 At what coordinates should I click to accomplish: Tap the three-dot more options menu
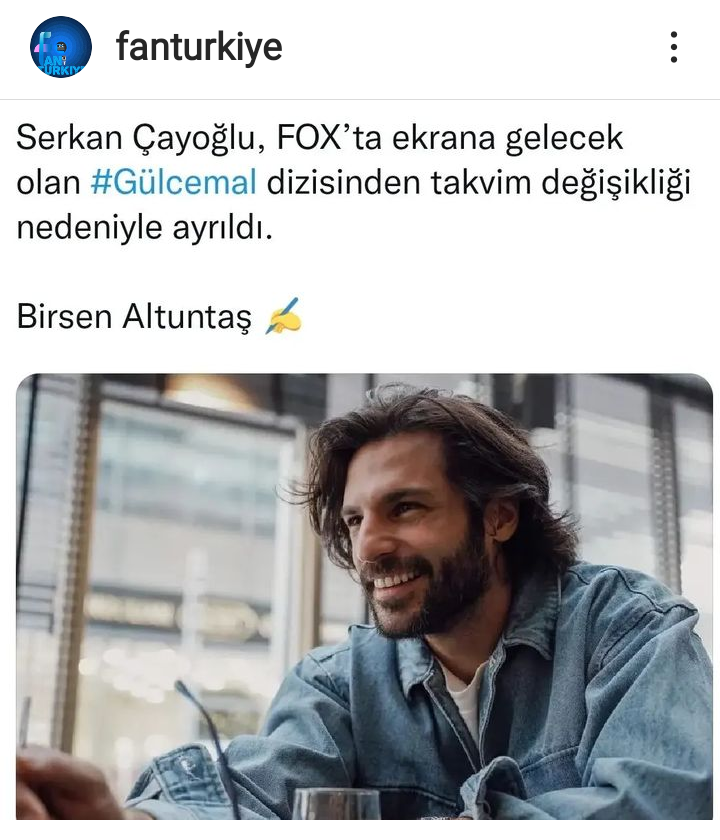674,47
